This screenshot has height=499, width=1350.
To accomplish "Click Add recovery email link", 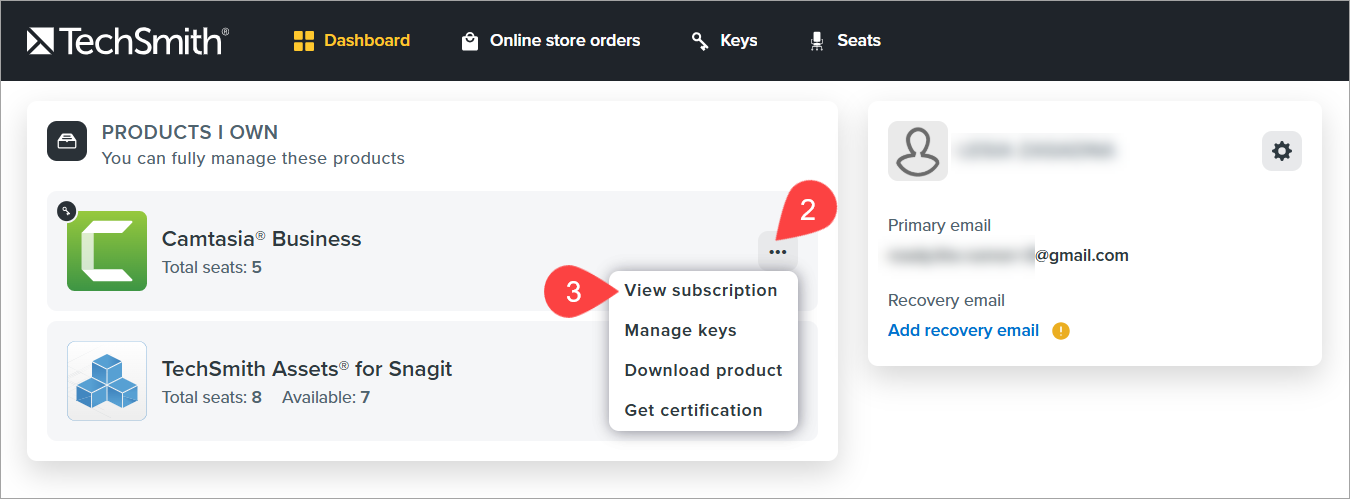I will pos(964,330).
